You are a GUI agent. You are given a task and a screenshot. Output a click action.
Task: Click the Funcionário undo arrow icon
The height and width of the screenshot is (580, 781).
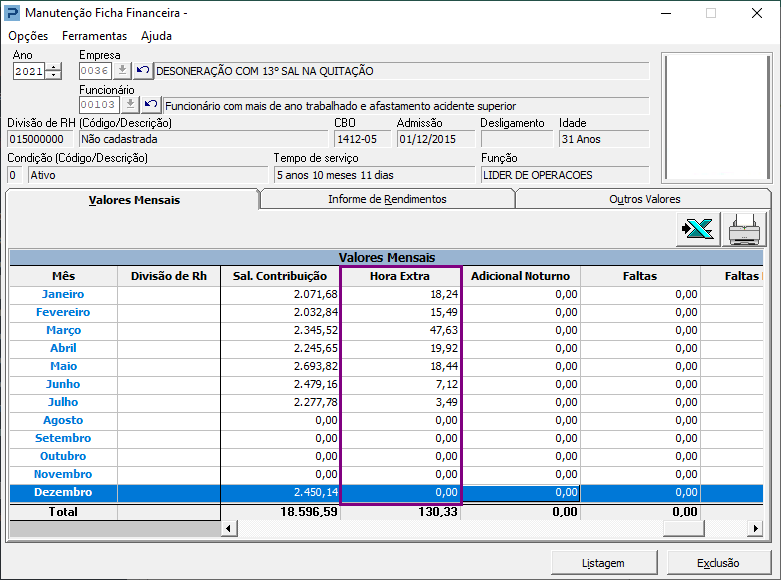pyautogui.click(x=151, y=105)
